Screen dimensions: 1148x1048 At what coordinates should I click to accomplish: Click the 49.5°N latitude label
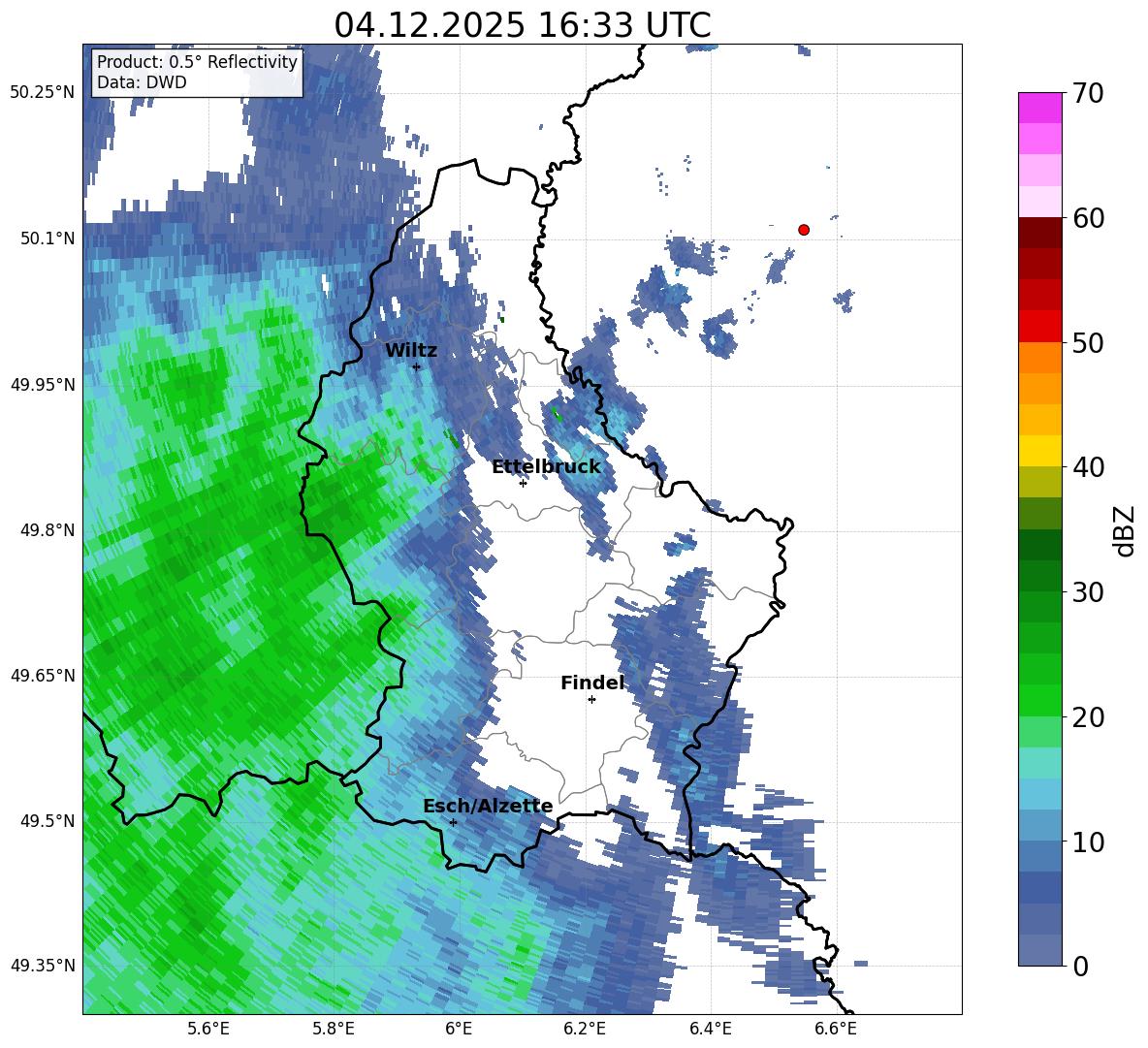47,820
